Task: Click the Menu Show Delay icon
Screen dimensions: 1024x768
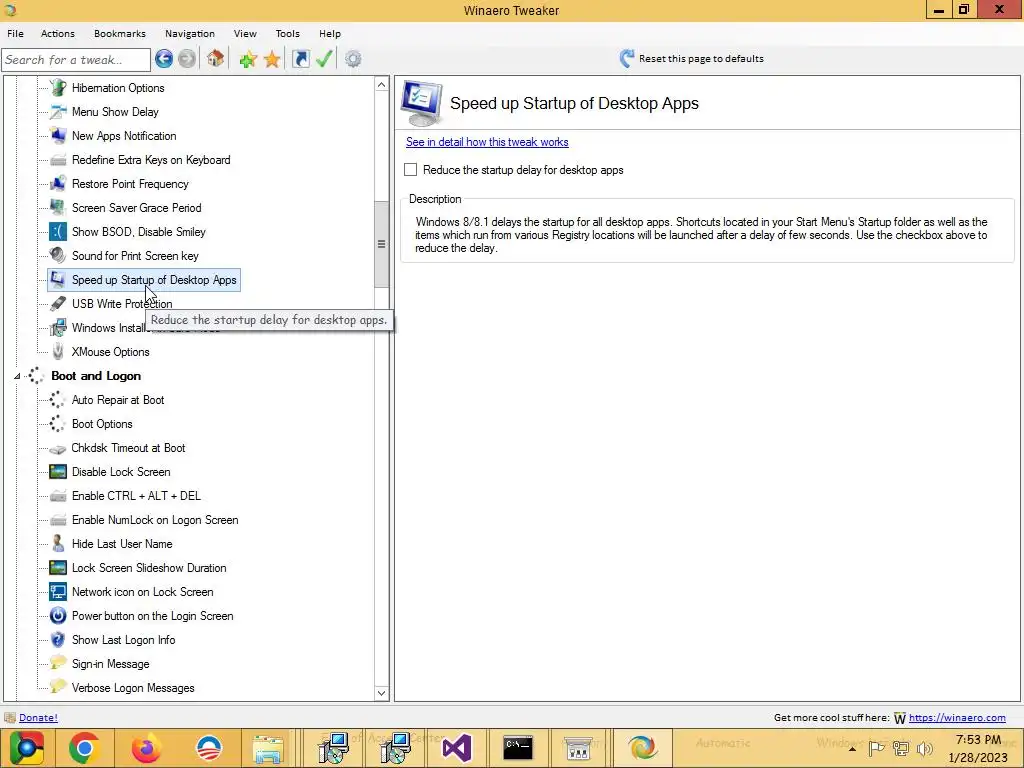Action: (x=58, y=112)
